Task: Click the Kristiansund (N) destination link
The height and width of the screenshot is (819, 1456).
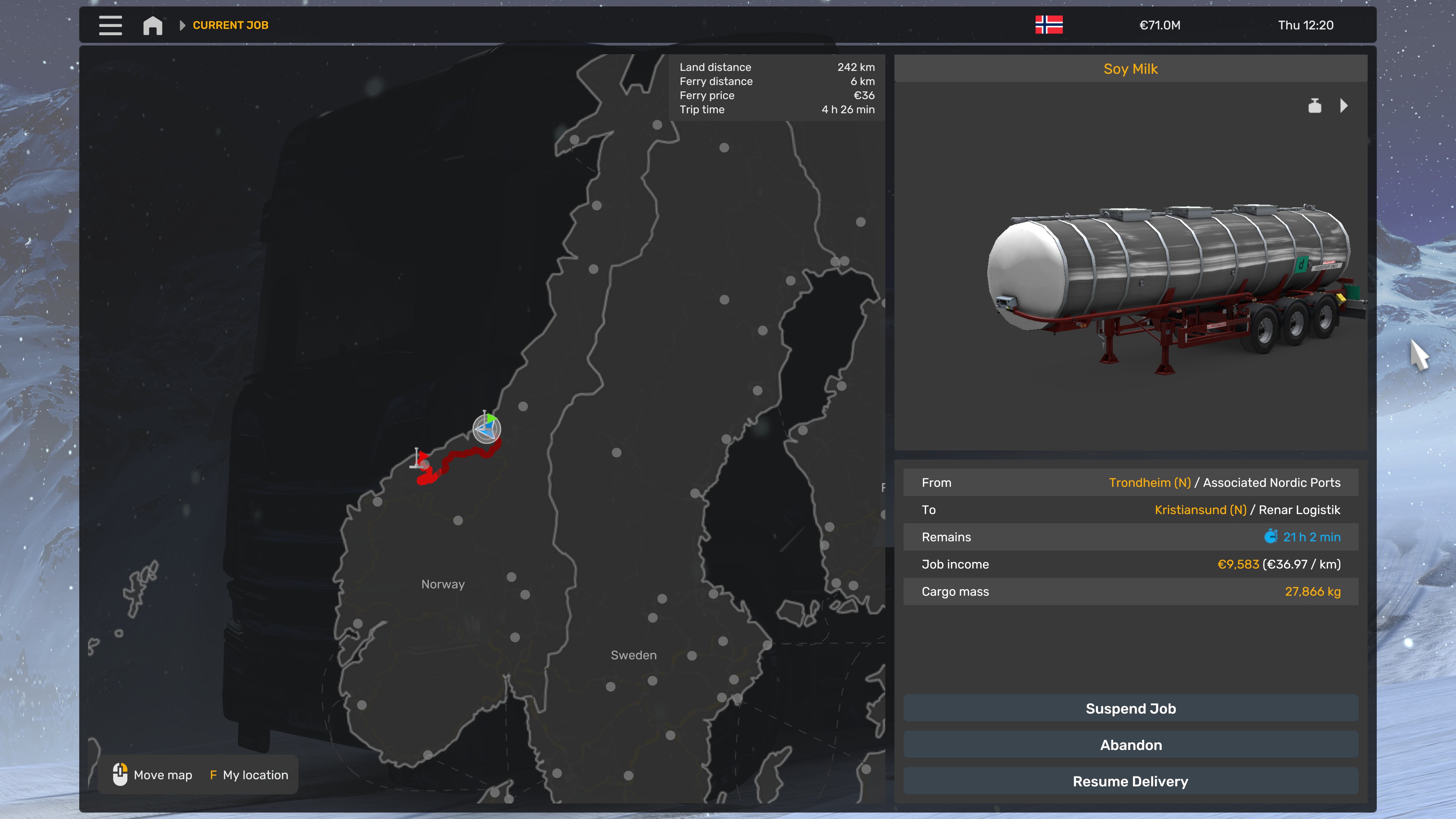Action: coord(1200,510)
